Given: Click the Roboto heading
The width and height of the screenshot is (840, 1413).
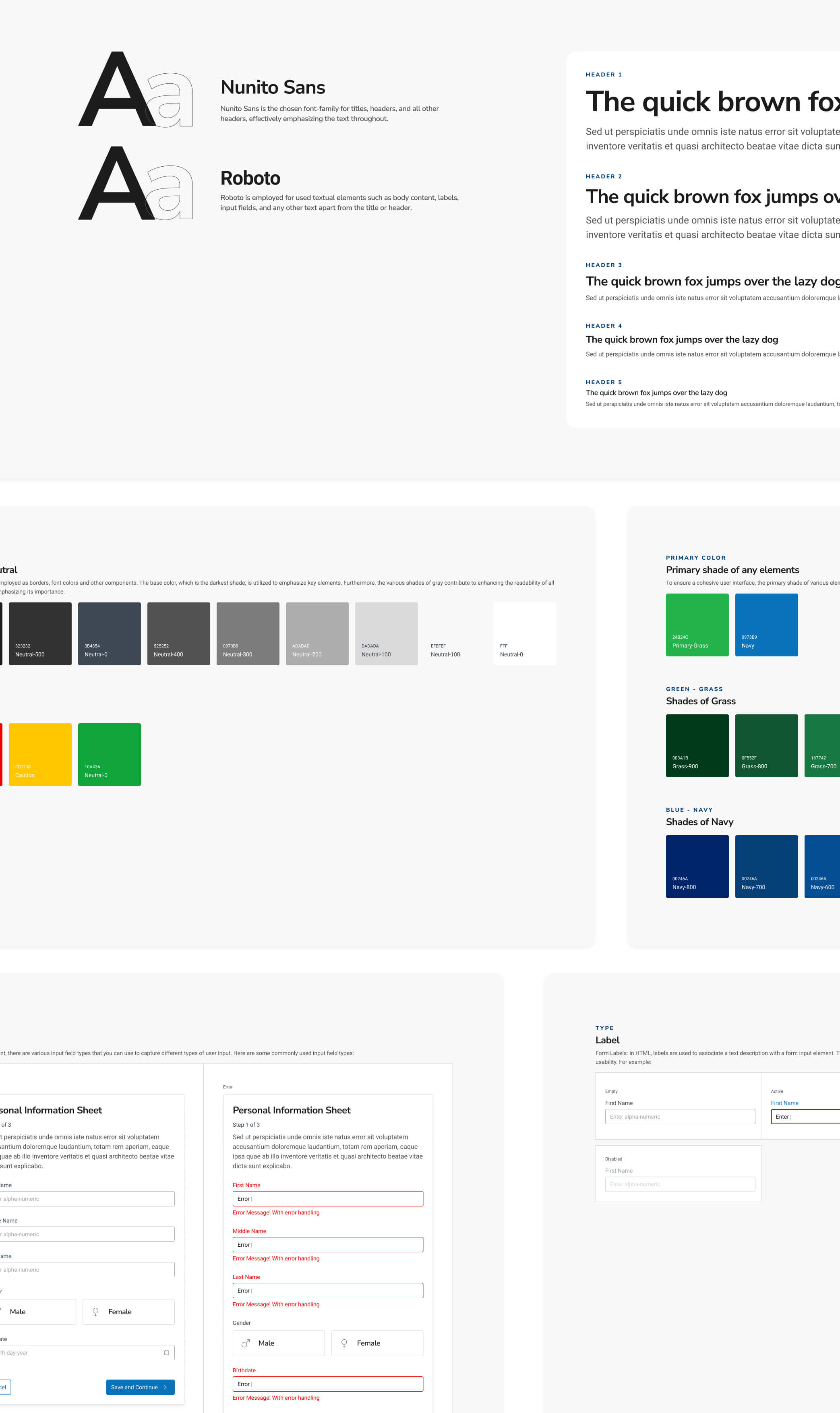Looking at the screenshot, I should pyautogui.click(x=250, y=178).
